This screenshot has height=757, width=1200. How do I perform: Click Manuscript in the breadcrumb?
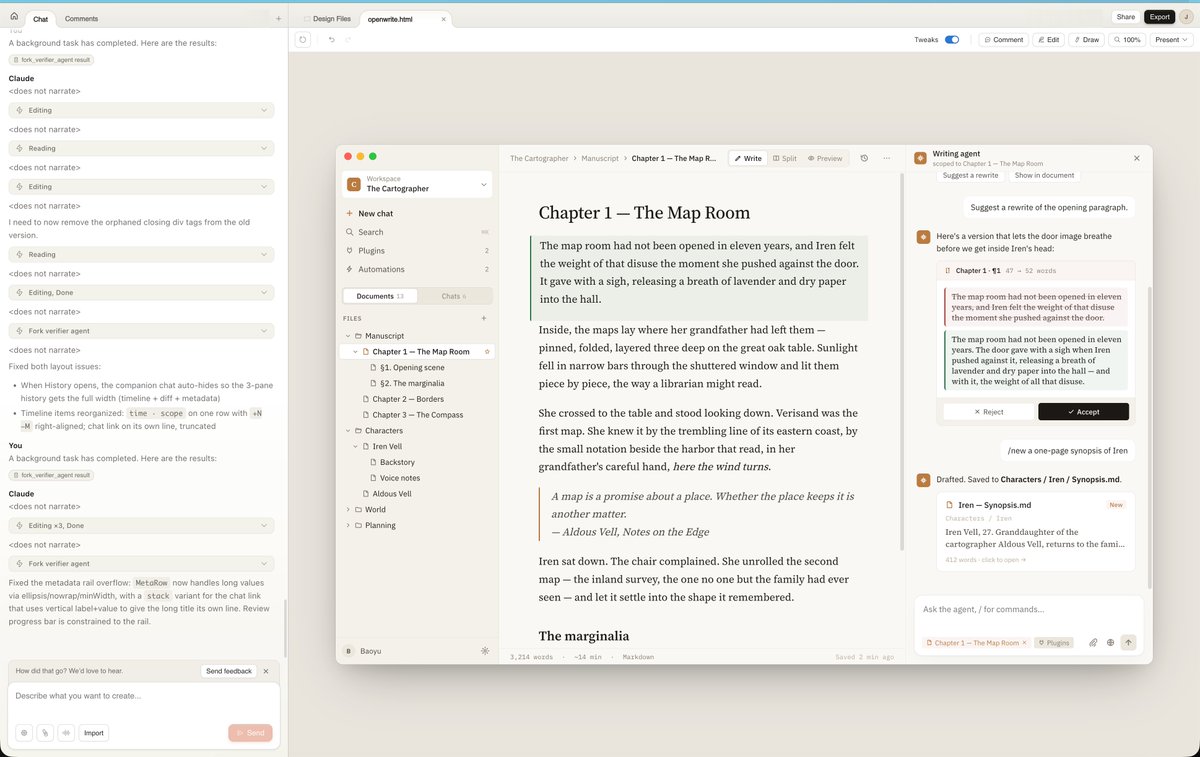[599, 158]
